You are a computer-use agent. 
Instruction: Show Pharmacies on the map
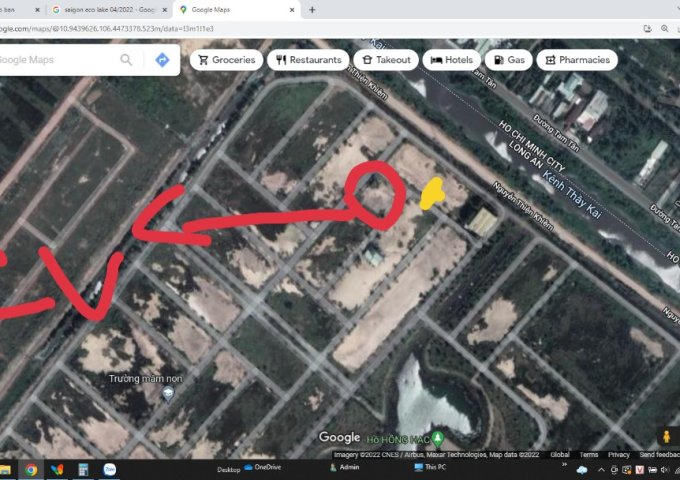pyautogui.click(x=576, y=60)
